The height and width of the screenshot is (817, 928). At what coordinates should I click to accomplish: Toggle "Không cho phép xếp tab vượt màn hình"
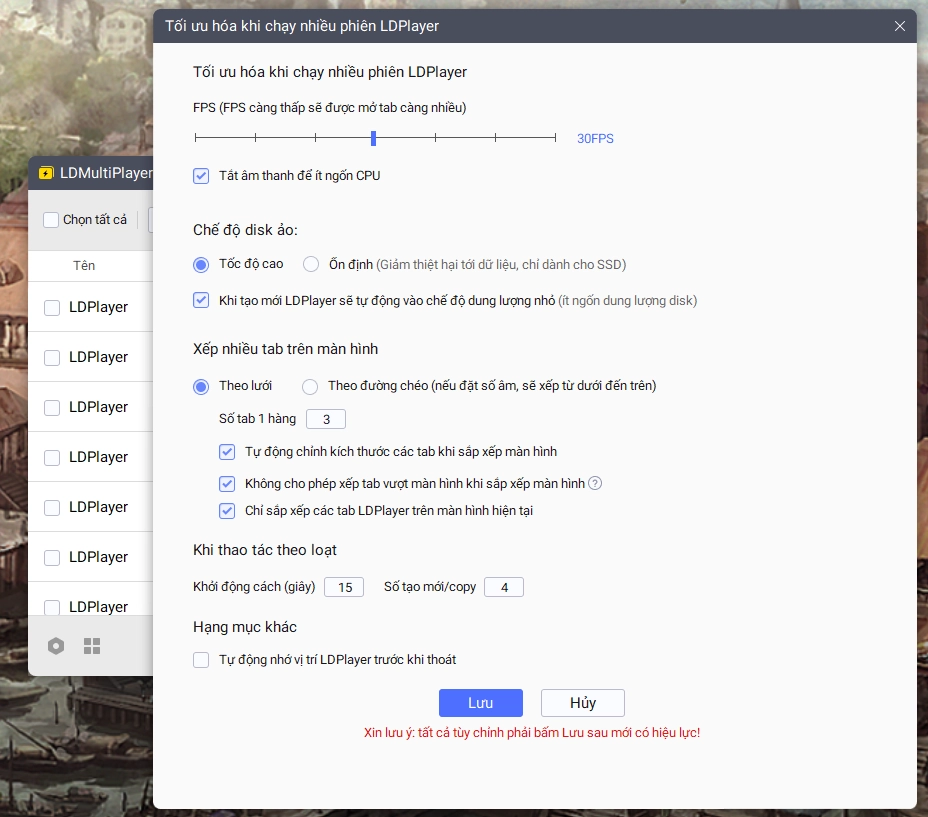click(x=227, y=484)
